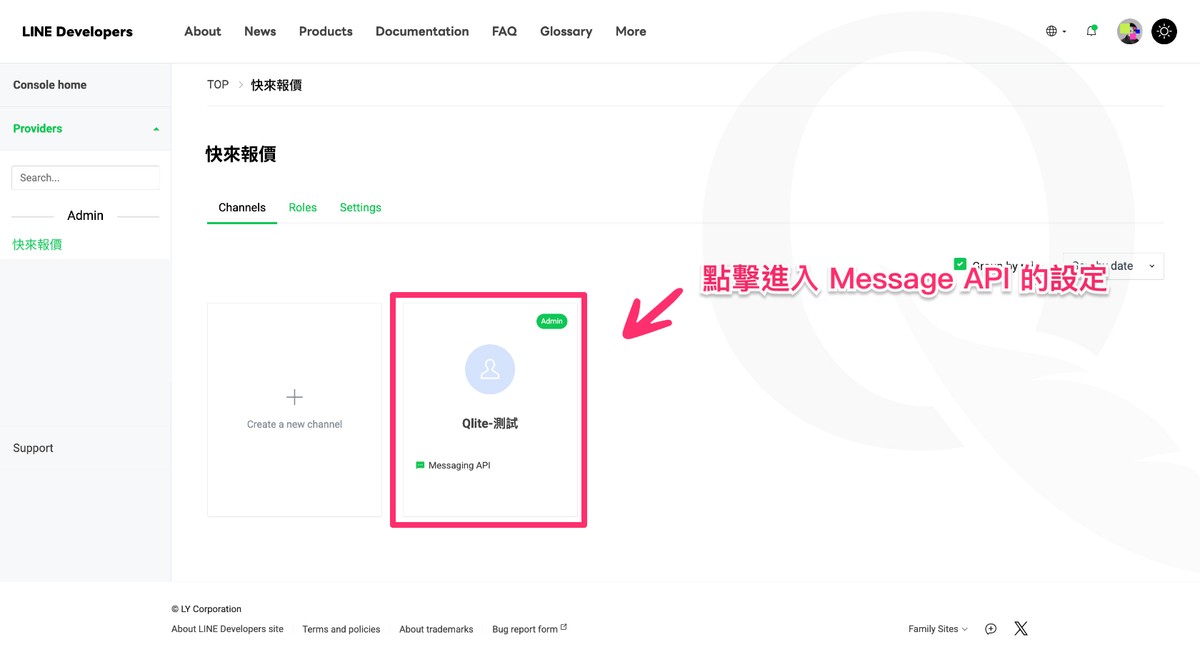The height and width of the screenshot is (657, 1200).
Task: Click the Admin group label in sidebar
Action: tap(85, 216)
